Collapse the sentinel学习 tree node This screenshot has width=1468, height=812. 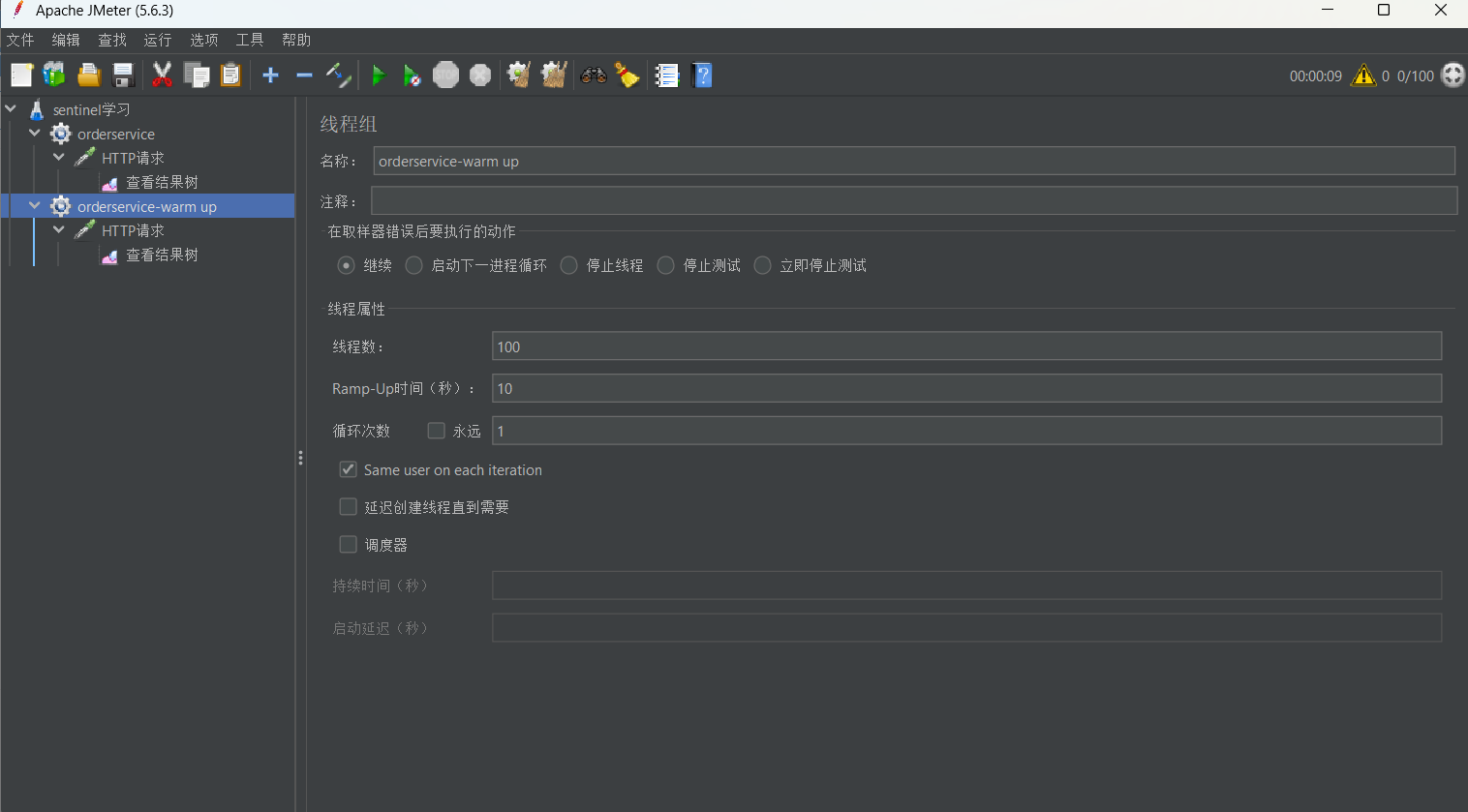pos(11,108)
